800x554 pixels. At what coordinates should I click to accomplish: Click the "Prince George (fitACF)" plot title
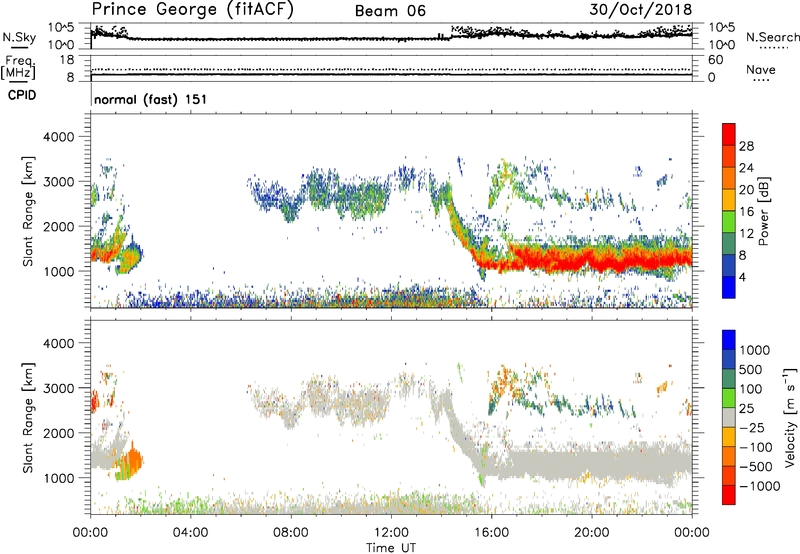coord(192,10)
